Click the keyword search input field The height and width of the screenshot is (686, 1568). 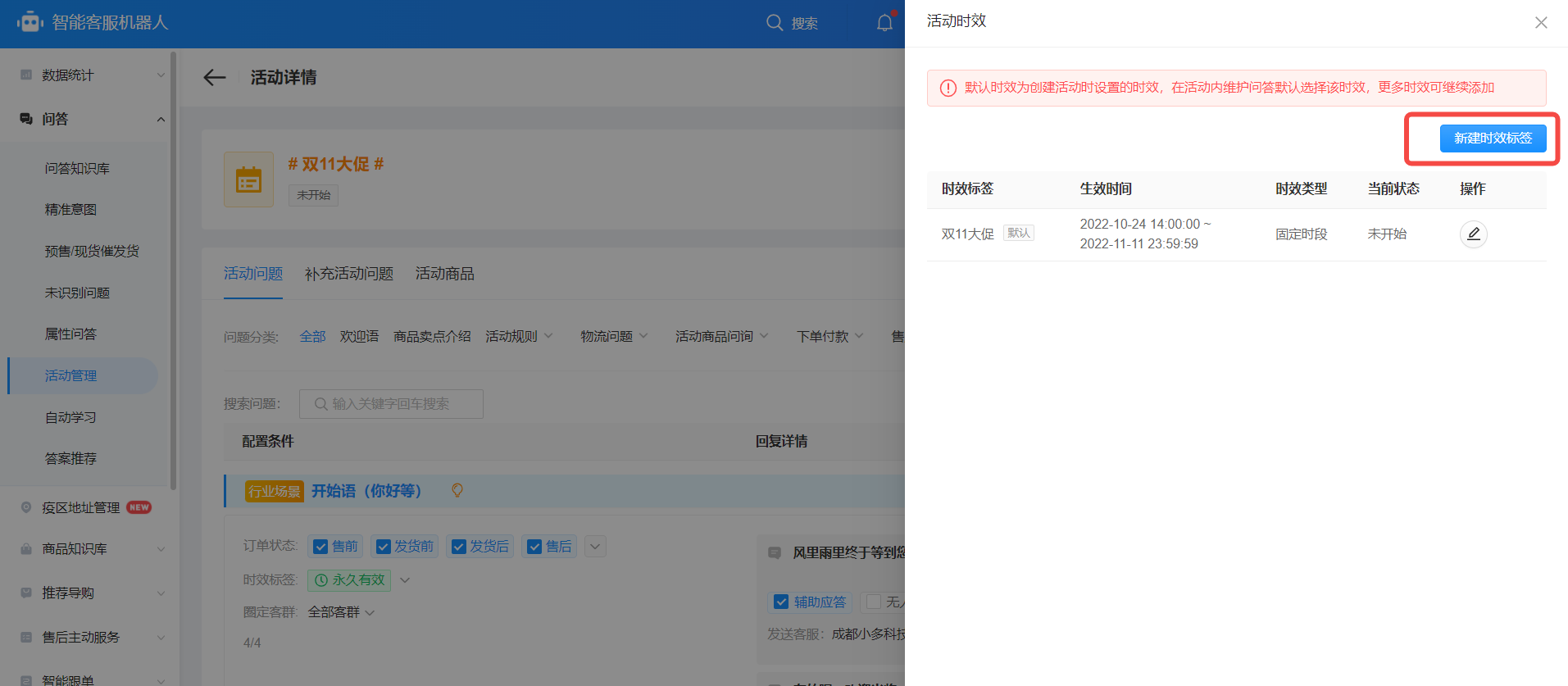[x=391, y=404]
